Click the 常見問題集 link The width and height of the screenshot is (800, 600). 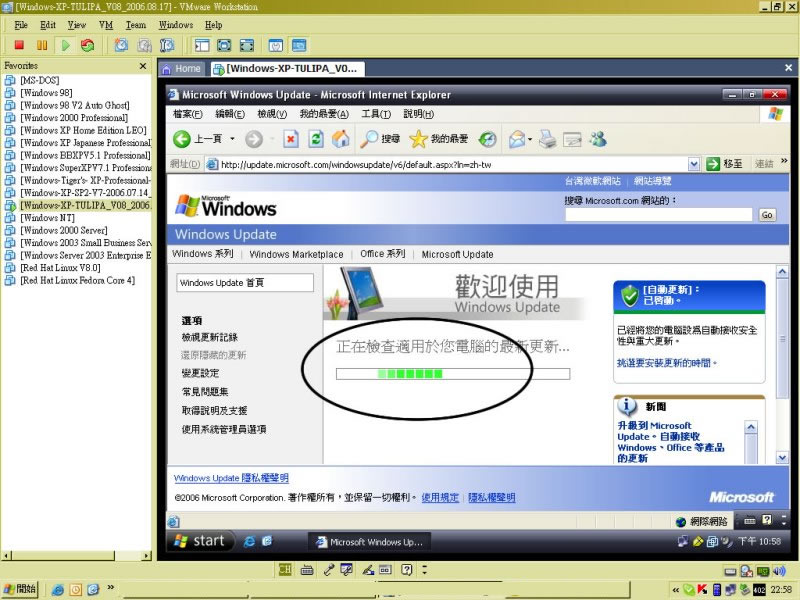(x=205, y=392)
